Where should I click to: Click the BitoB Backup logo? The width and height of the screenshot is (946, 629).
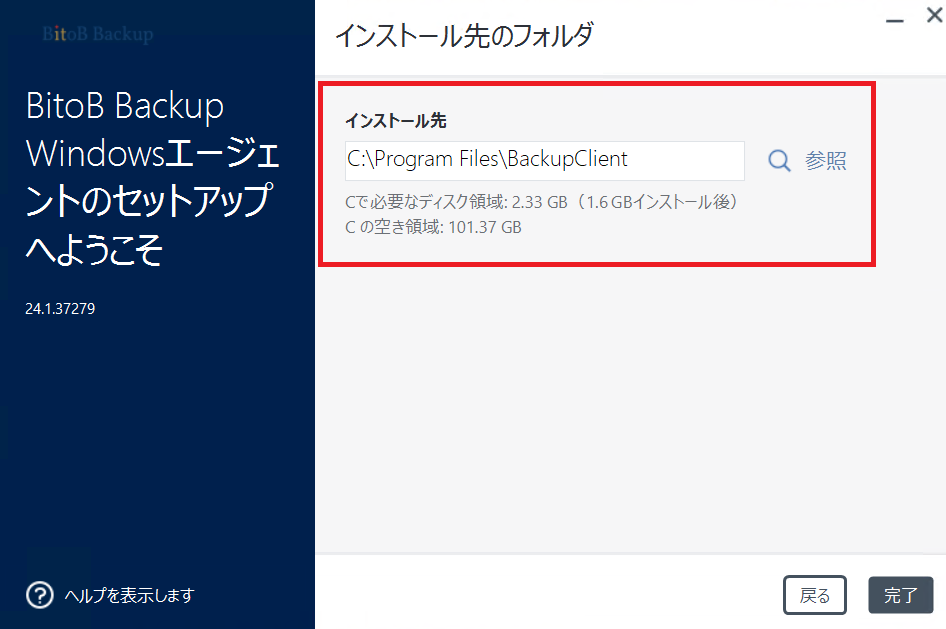point(98,34)
